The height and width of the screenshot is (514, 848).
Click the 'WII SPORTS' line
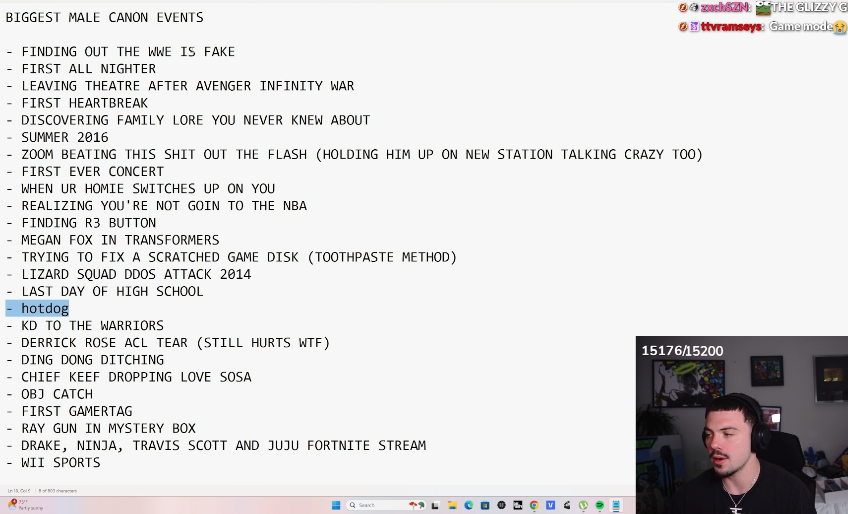coord(53,463)
